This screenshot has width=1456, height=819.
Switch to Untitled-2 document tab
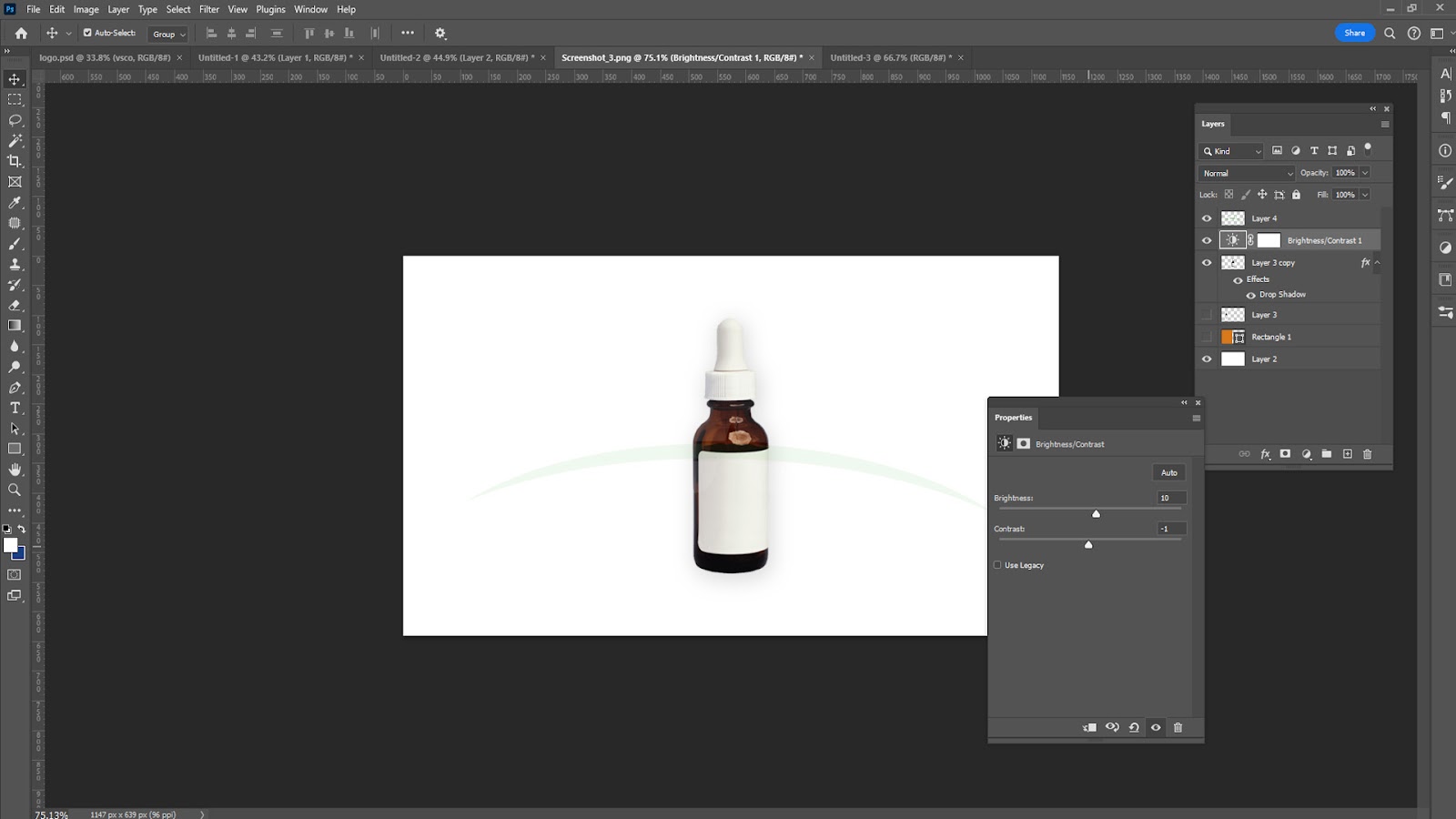(457, 57)
